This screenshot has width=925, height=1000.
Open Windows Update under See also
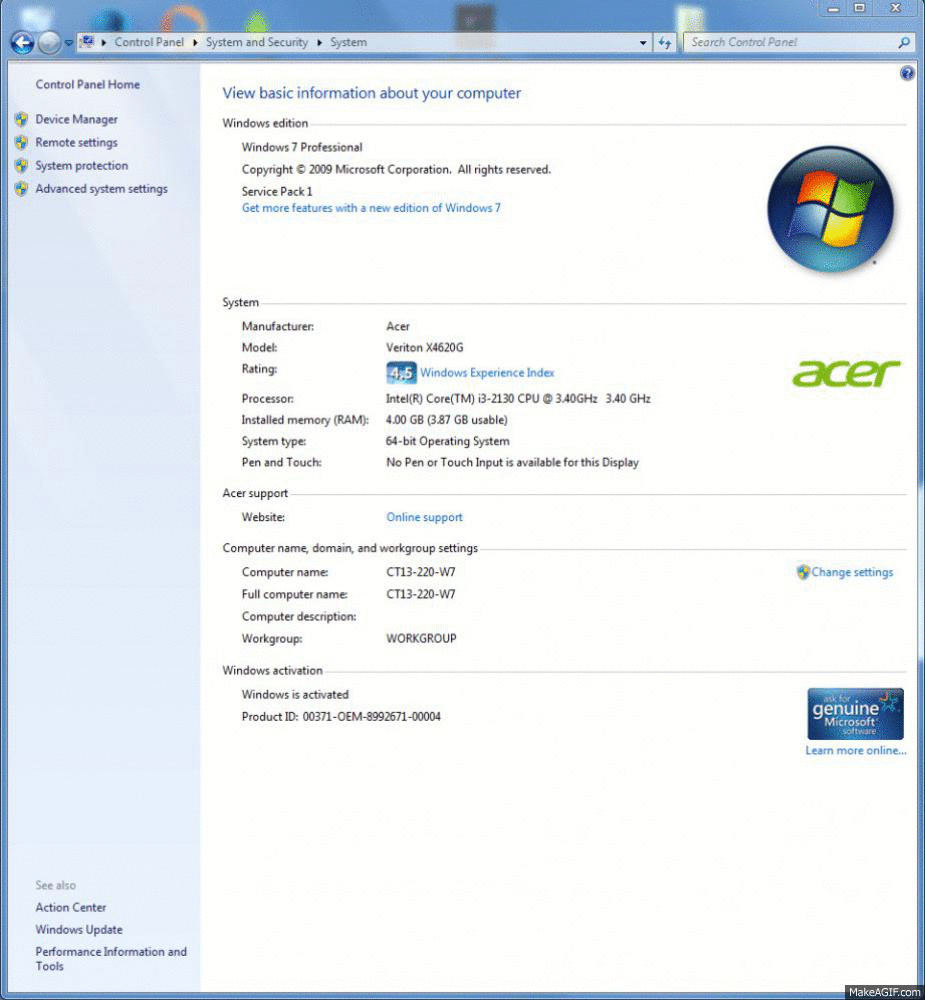79,930
